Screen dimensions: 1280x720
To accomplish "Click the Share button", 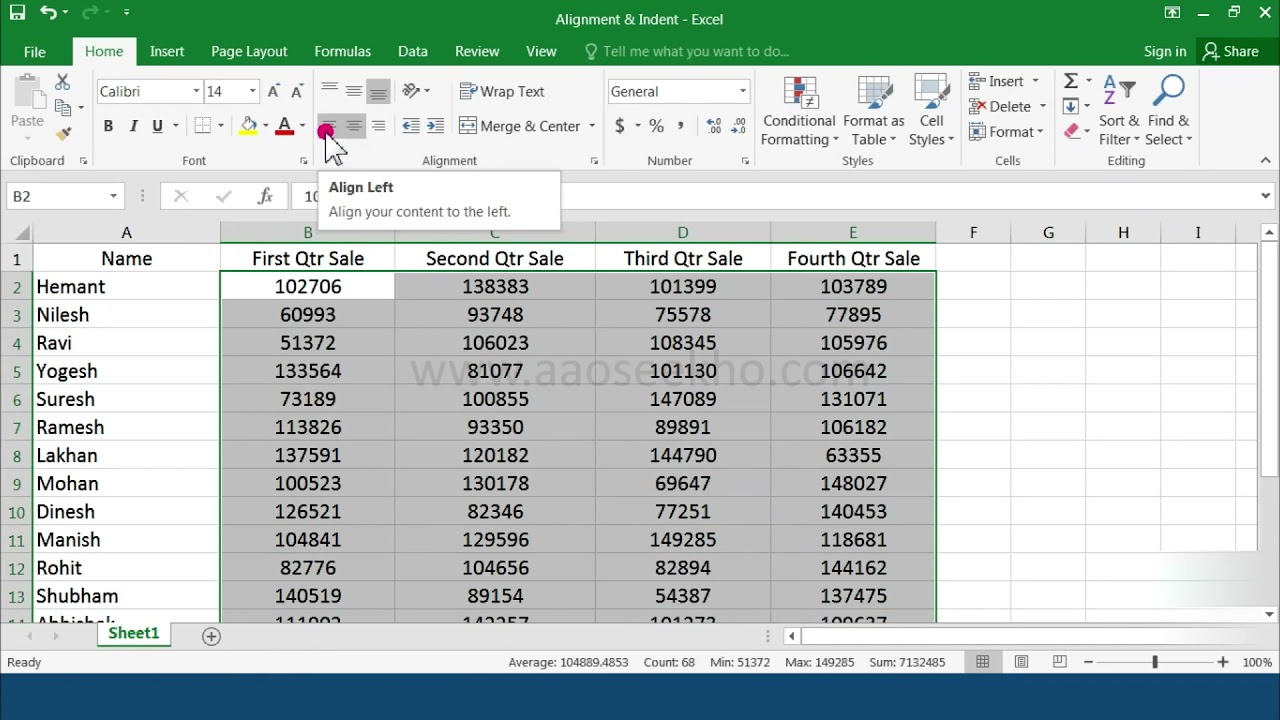I will coord(1231,51).
